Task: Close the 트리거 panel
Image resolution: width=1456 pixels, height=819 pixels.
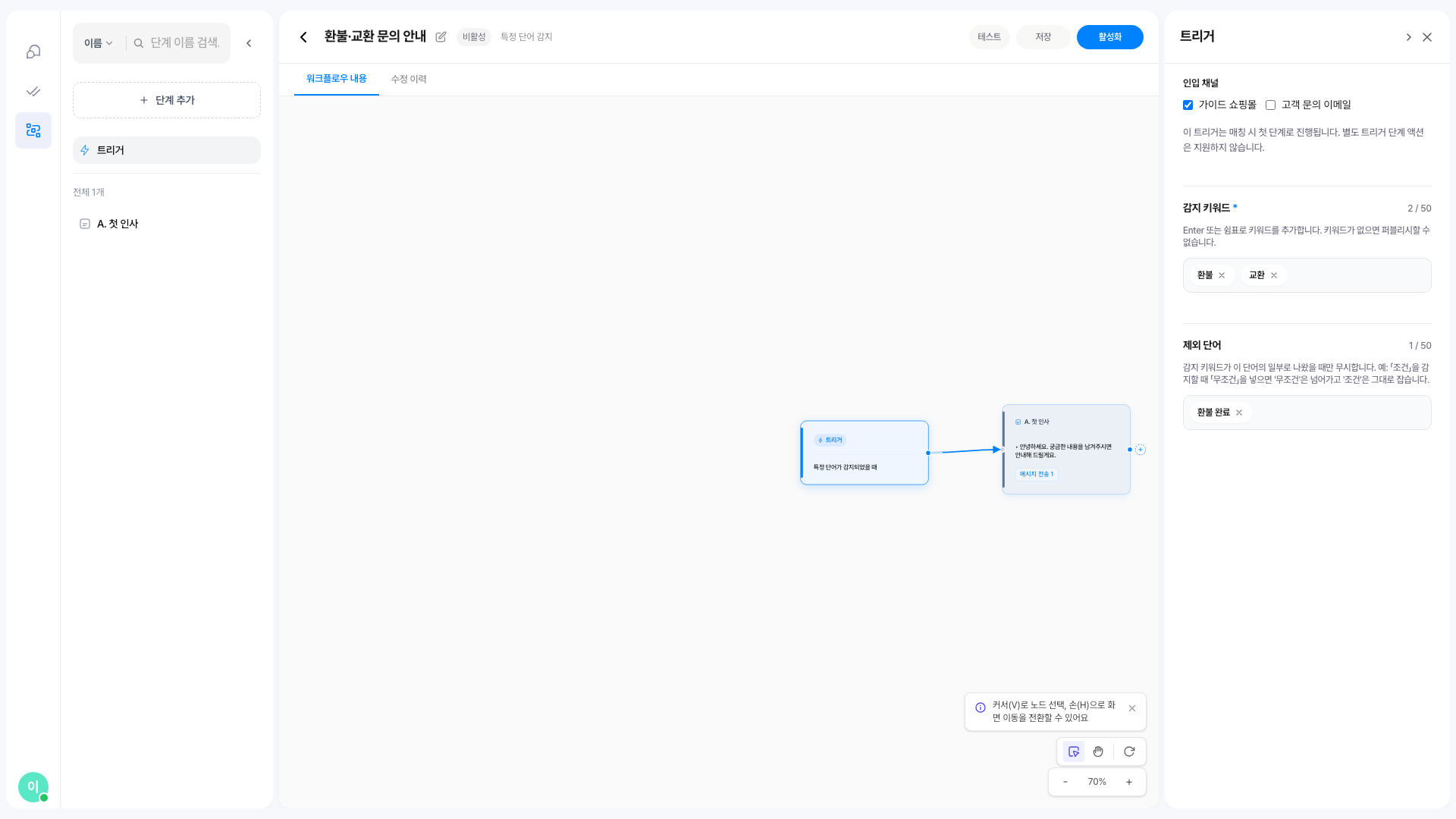Action: click(x=1427, y=37)
